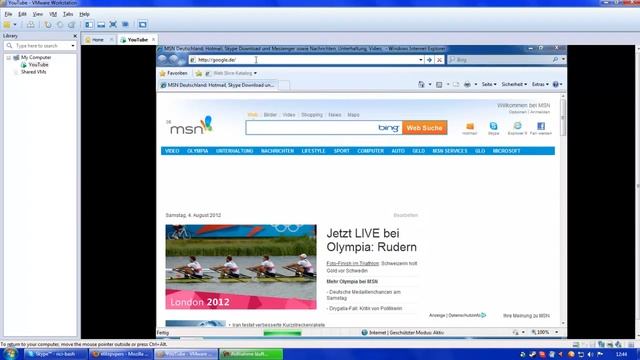Viewport: 640px width, 360px height.
Task: Click the send Ctrl+Alt+Del toolbar icon
Action: pos(31,24)
